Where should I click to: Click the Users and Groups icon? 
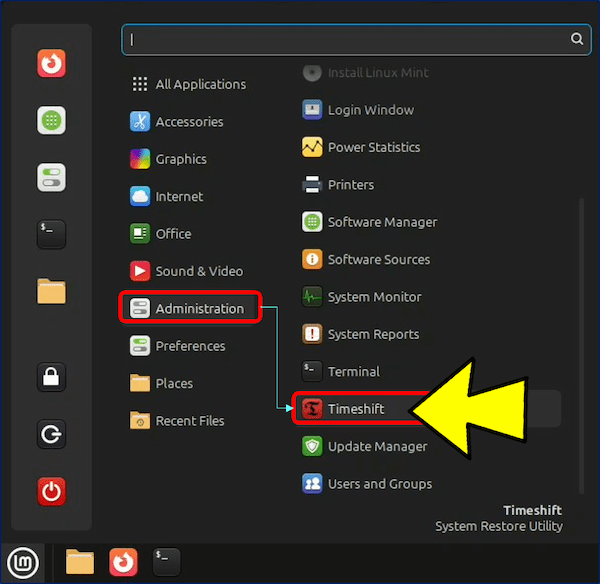312,483
